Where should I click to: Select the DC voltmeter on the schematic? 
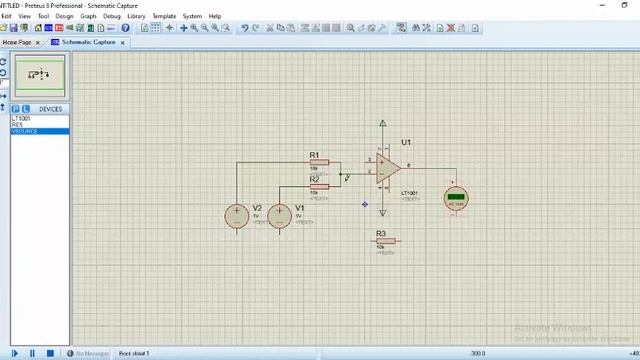pyautogui.click(x=456, y=198)
